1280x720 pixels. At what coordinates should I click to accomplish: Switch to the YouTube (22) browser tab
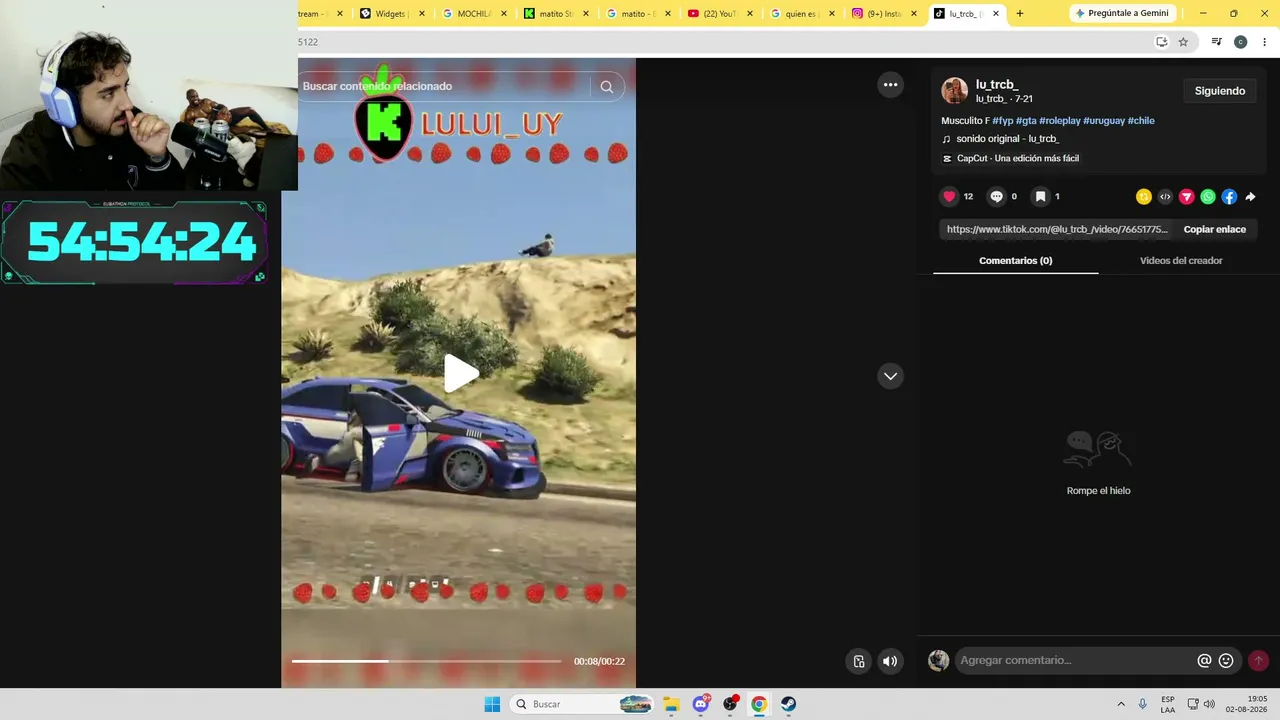pos(719,14)
